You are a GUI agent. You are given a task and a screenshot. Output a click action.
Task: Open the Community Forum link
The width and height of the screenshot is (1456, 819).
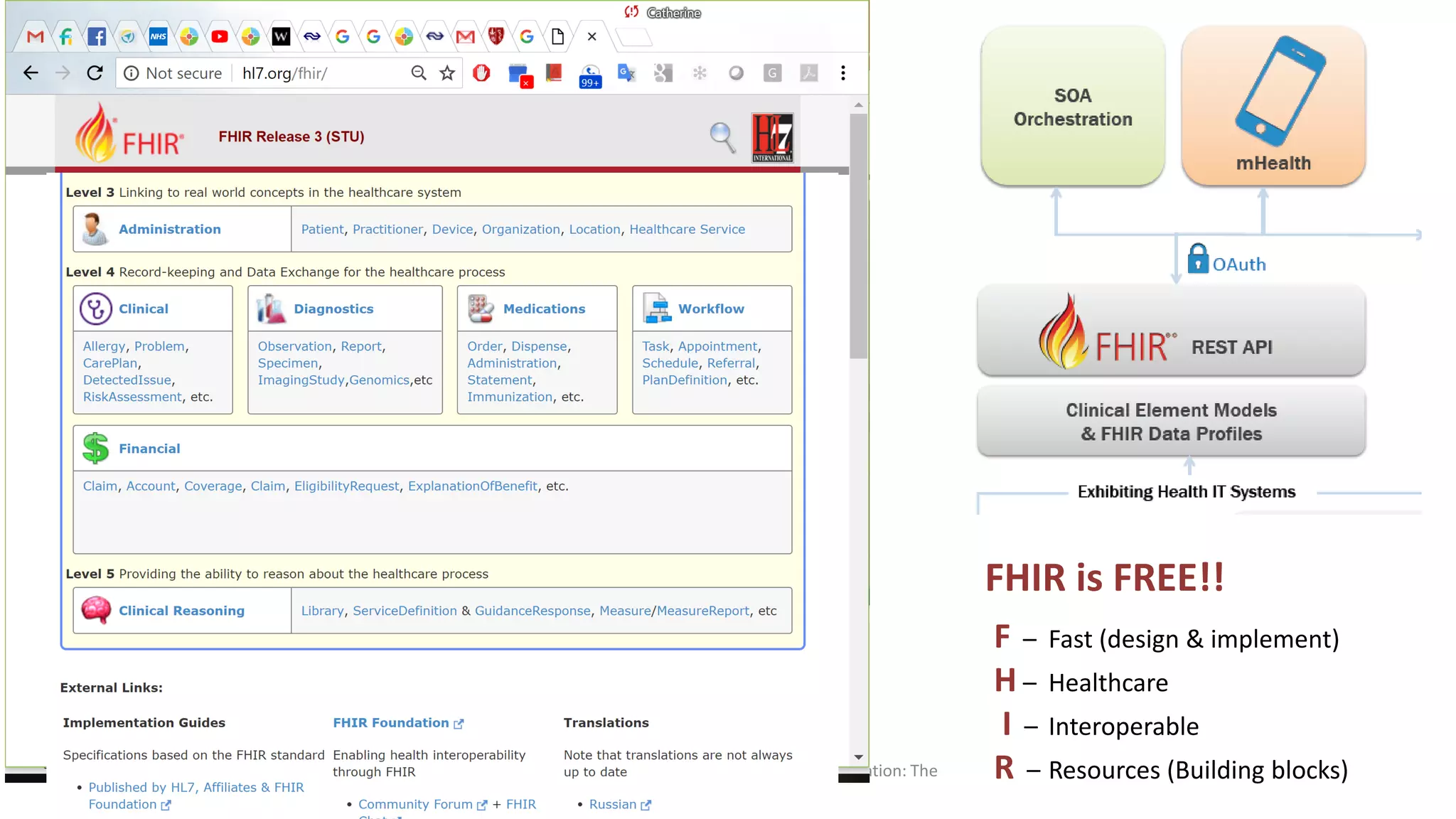[x=422, y=804]
